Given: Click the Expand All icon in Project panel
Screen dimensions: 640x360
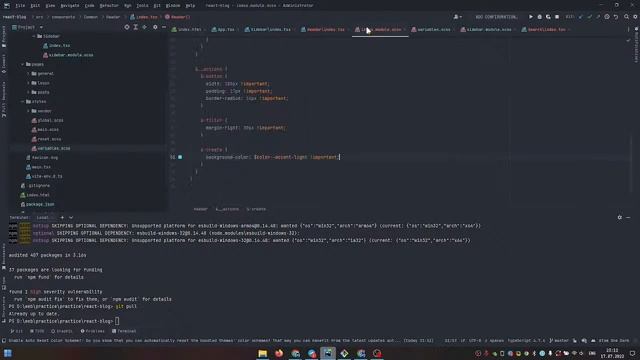Looking at the screenshot, I should (136, 27).
